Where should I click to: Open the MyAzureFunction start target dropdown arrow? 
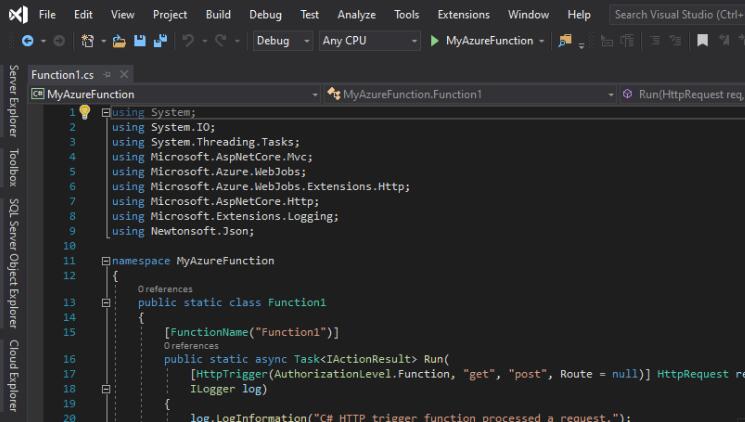pyautogui.click(x=542, y=41)
